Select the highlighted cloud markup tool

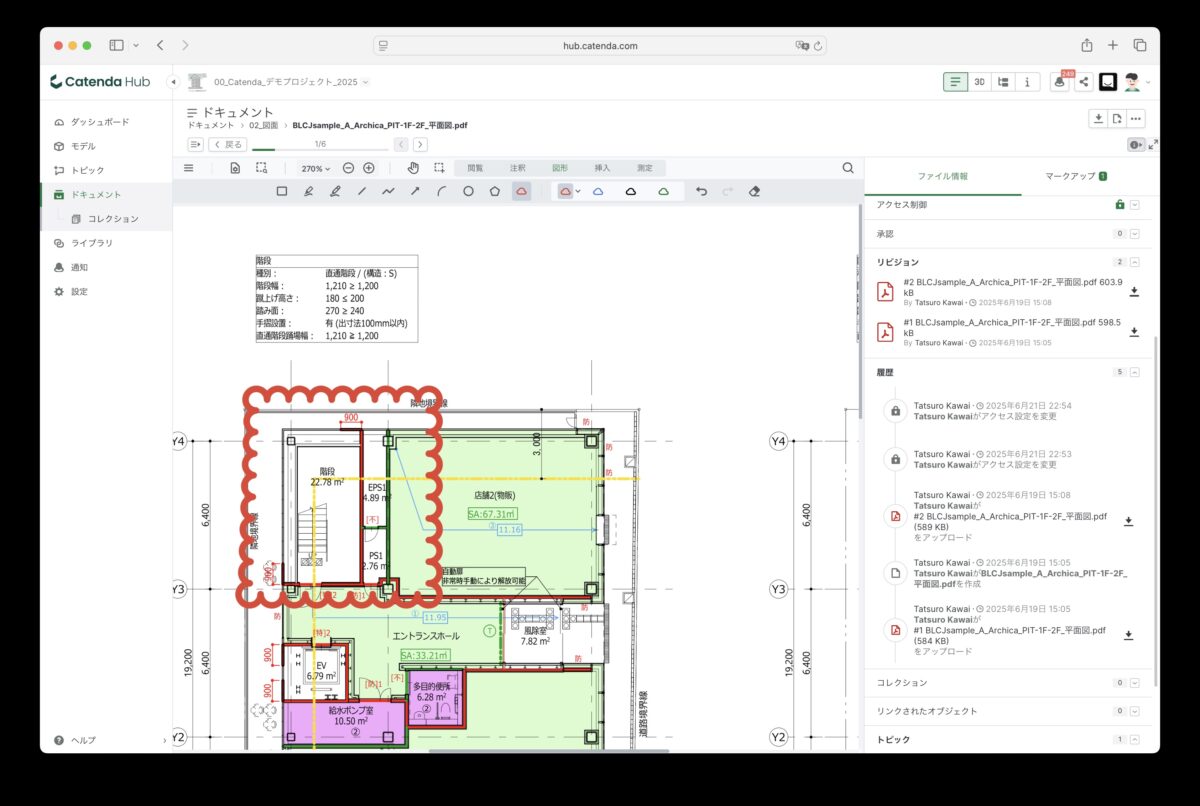tap(521, 191)
